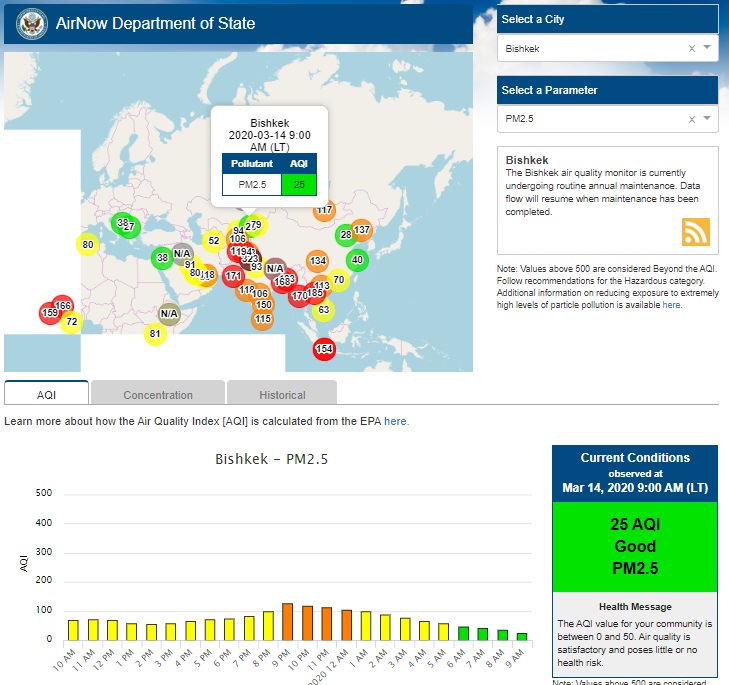729x685 pixels.
Task: Open the Historical tab
Action: [x=282, y=394]
